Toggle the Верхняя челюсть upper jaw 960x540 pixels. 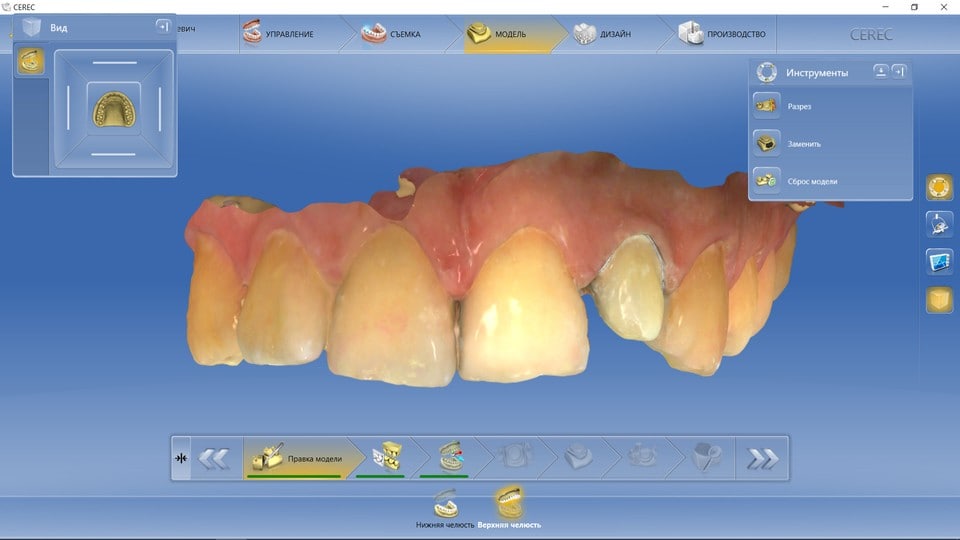point(509,505)
